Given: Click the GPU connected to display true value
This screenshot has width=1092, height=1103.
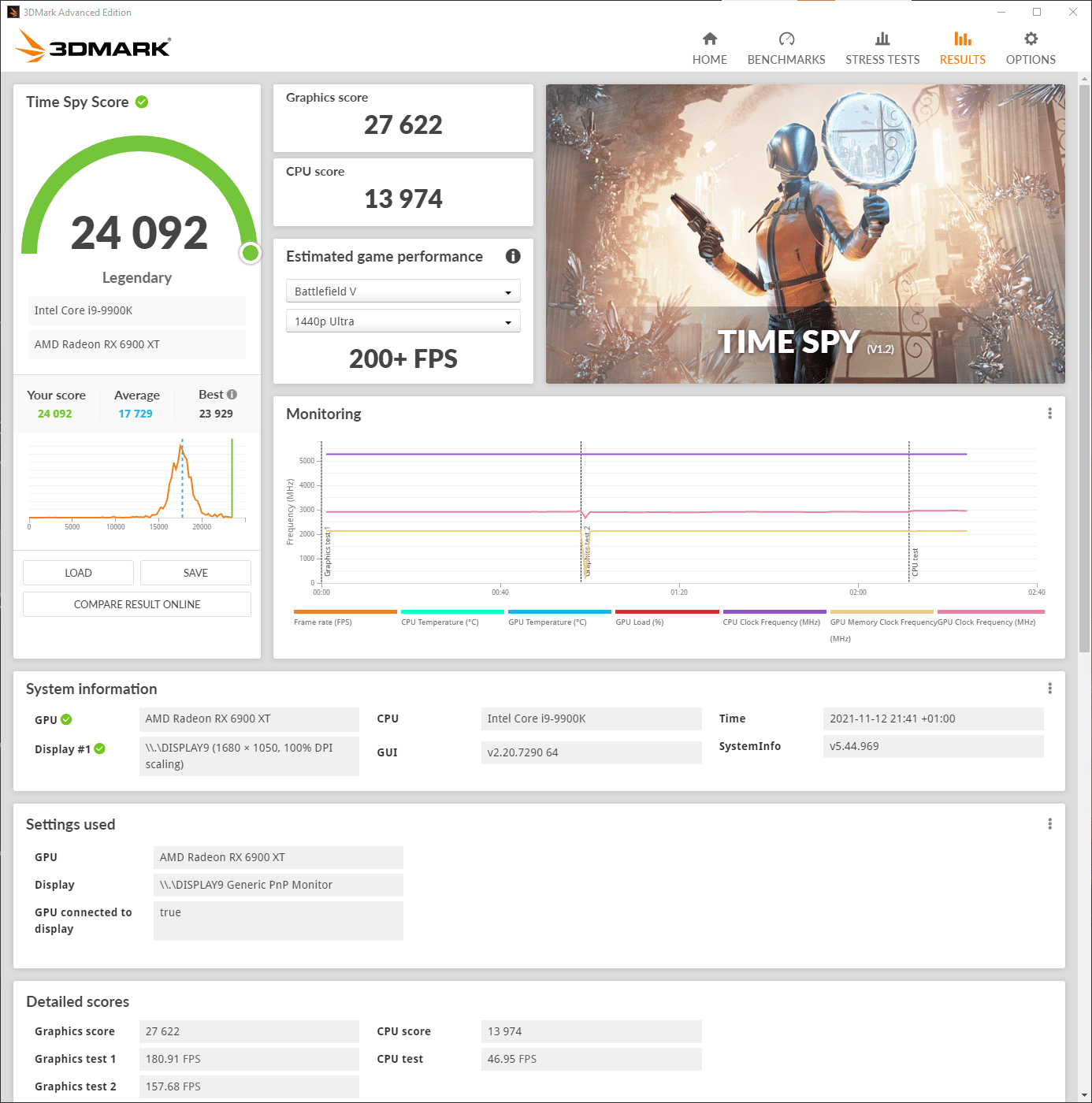Looking at the screenshot, I should coord(278,921).
